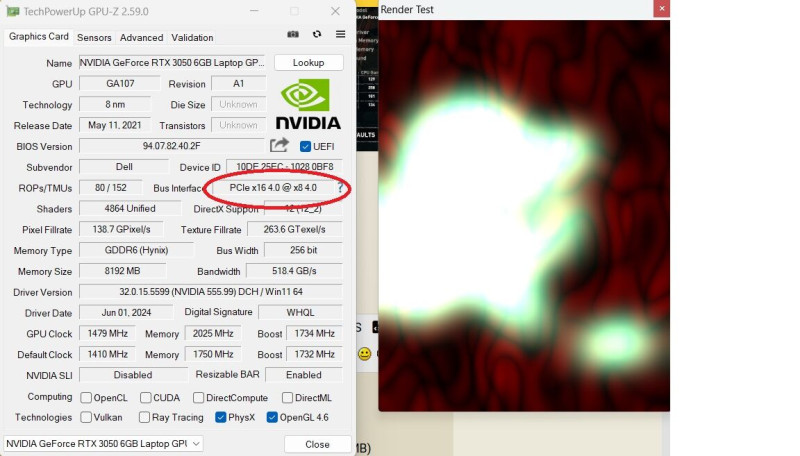Open the GPU selection dropdown
Screen dimensions: 800x456
coord(103,444)
